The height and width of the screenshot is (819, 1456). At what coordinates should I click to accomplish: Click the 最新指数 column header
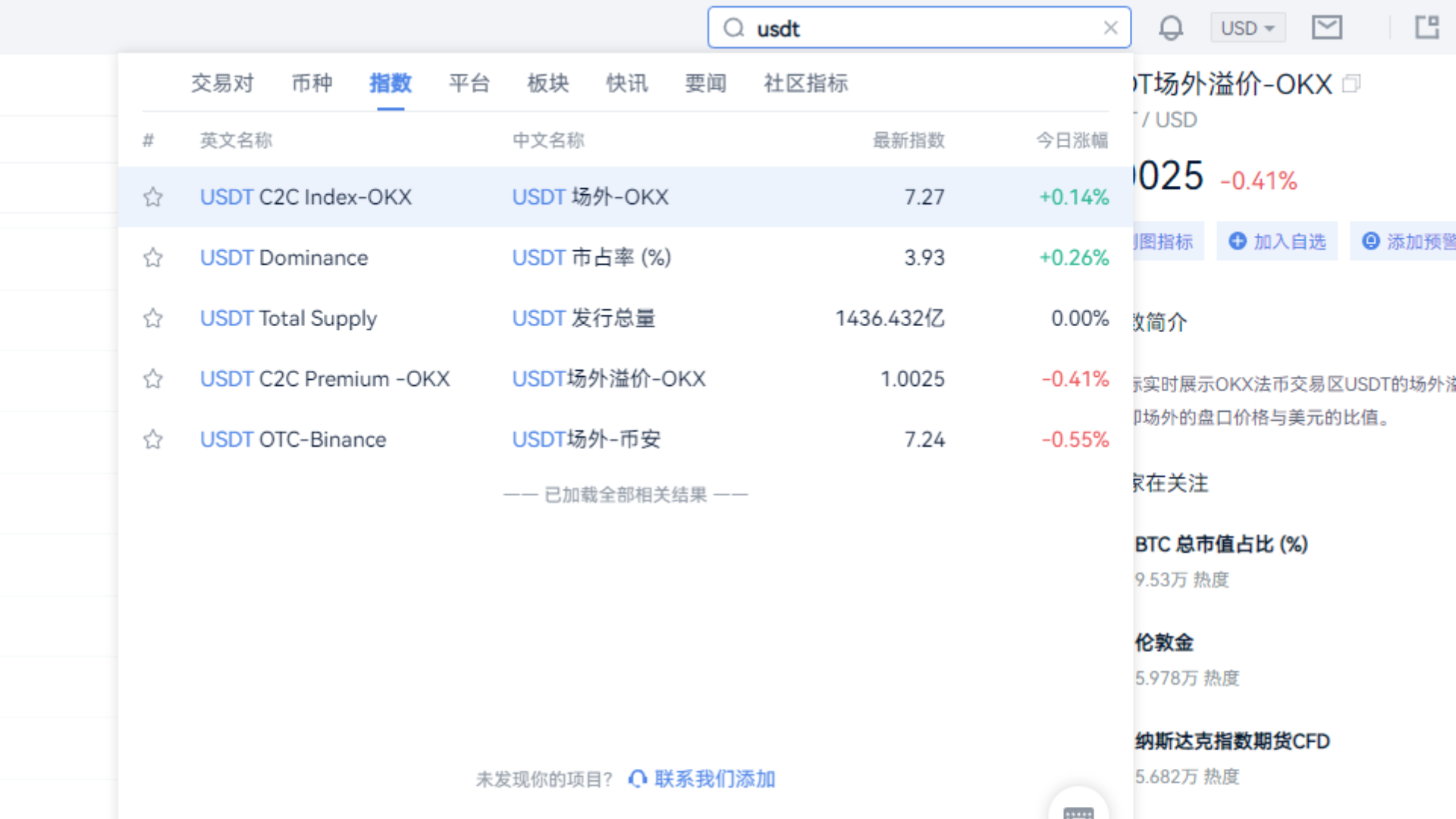coord(908,140)
